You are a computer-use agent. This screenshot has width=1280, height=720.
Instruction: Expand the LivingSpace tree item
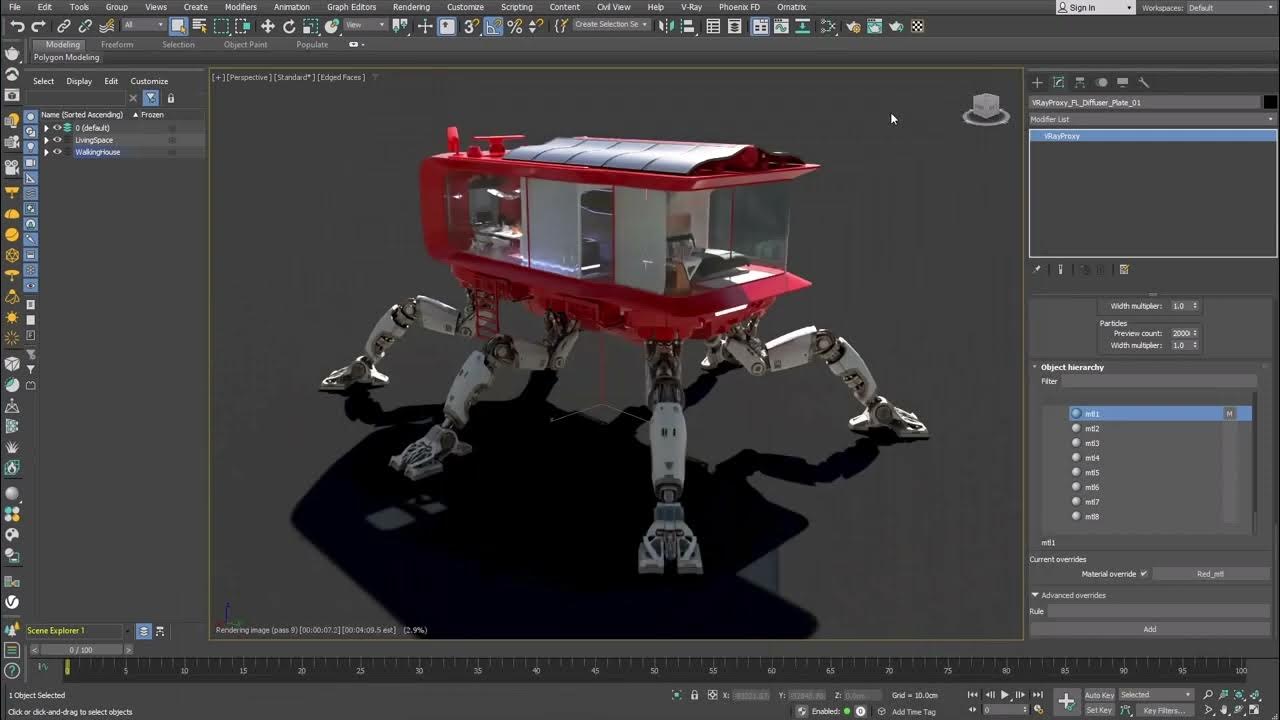46,140
